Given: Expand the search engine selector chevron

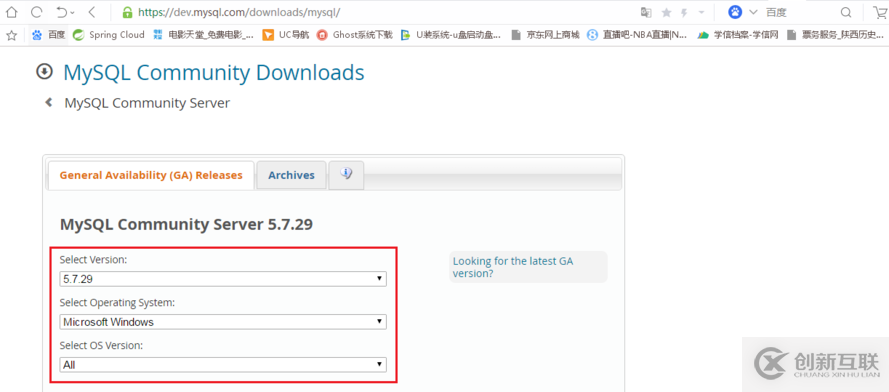Looking at the screenshot, I should pos(753,12).
